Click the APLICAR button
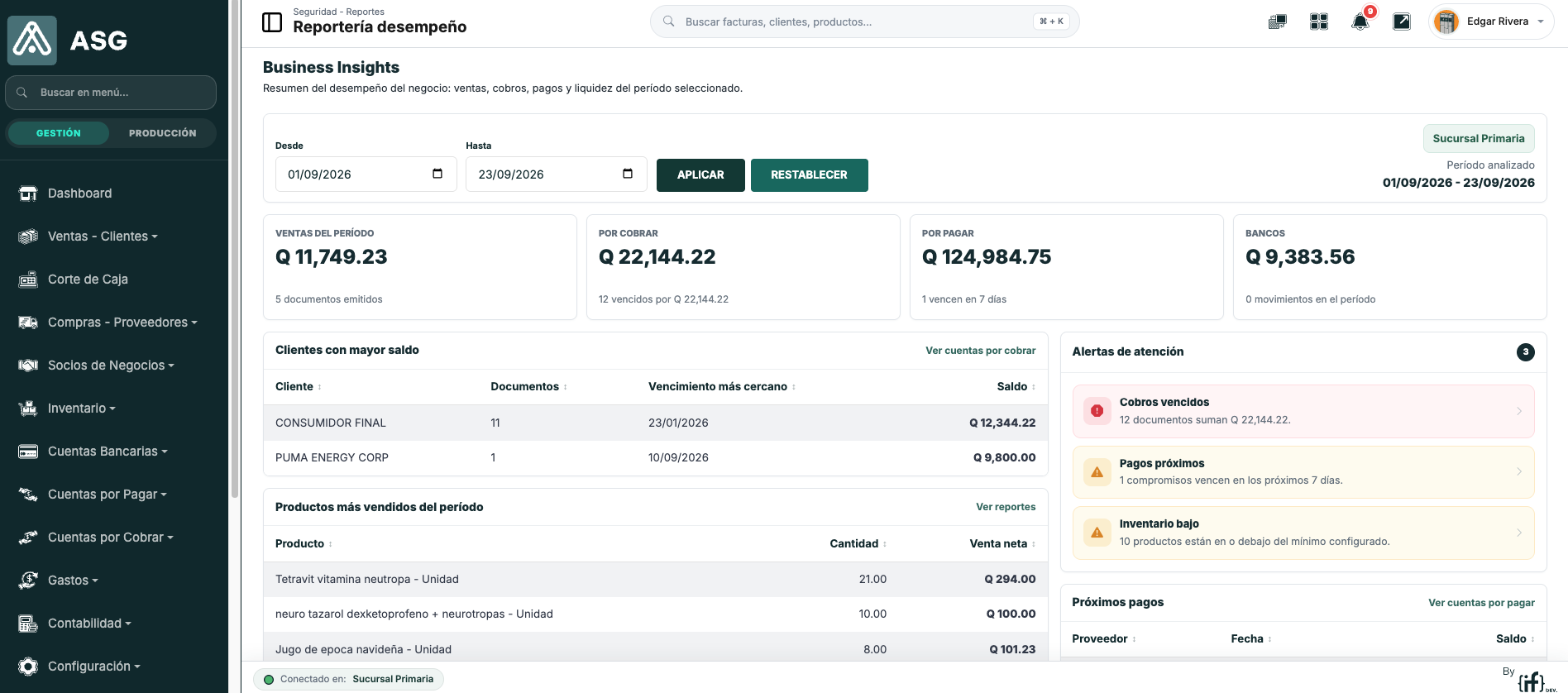 pos(700,175)
